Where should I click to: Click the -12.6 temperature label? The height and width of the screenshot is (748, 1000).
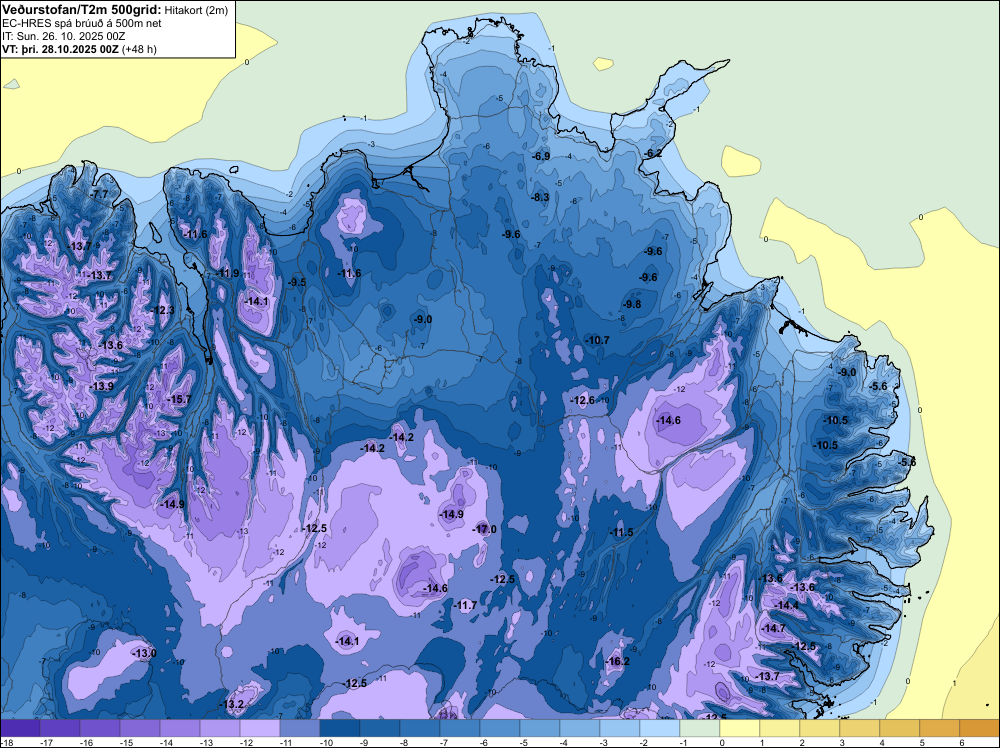click(582, 400)
